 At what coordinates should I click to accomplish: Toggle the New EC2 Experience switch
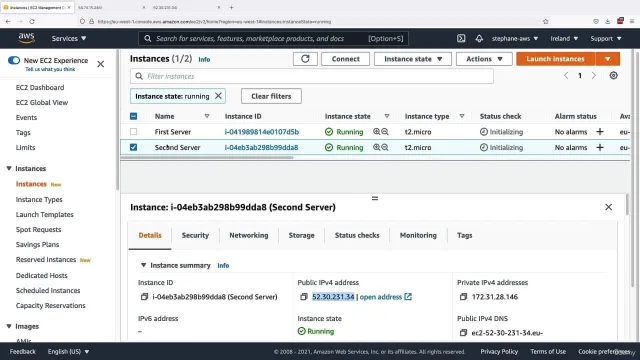[14, 60]
